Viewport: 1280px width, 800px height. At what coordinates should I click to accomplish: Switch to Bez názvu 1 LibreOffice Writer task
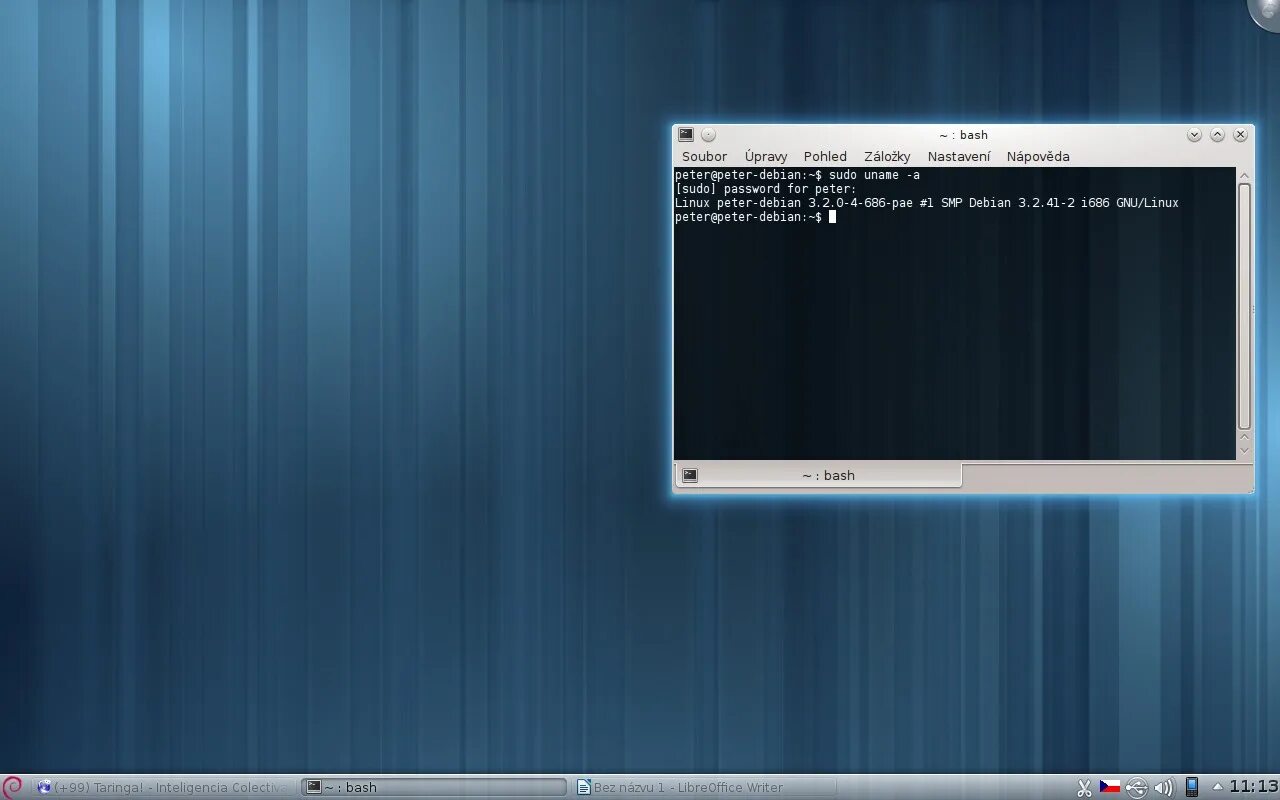pyautogui.click(x=705, y=787)
